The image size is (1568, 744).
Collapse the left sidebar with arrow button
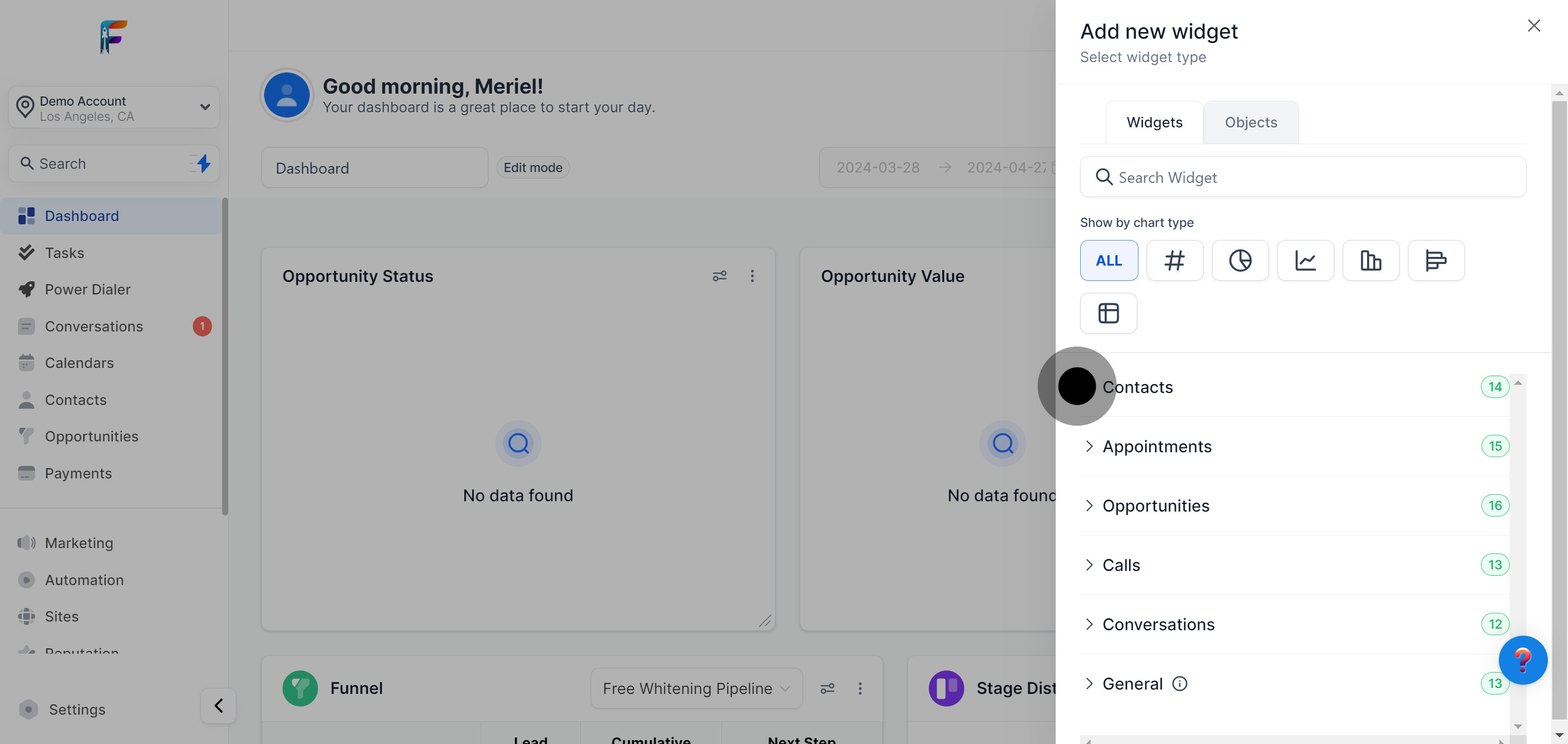pos(218,706)
